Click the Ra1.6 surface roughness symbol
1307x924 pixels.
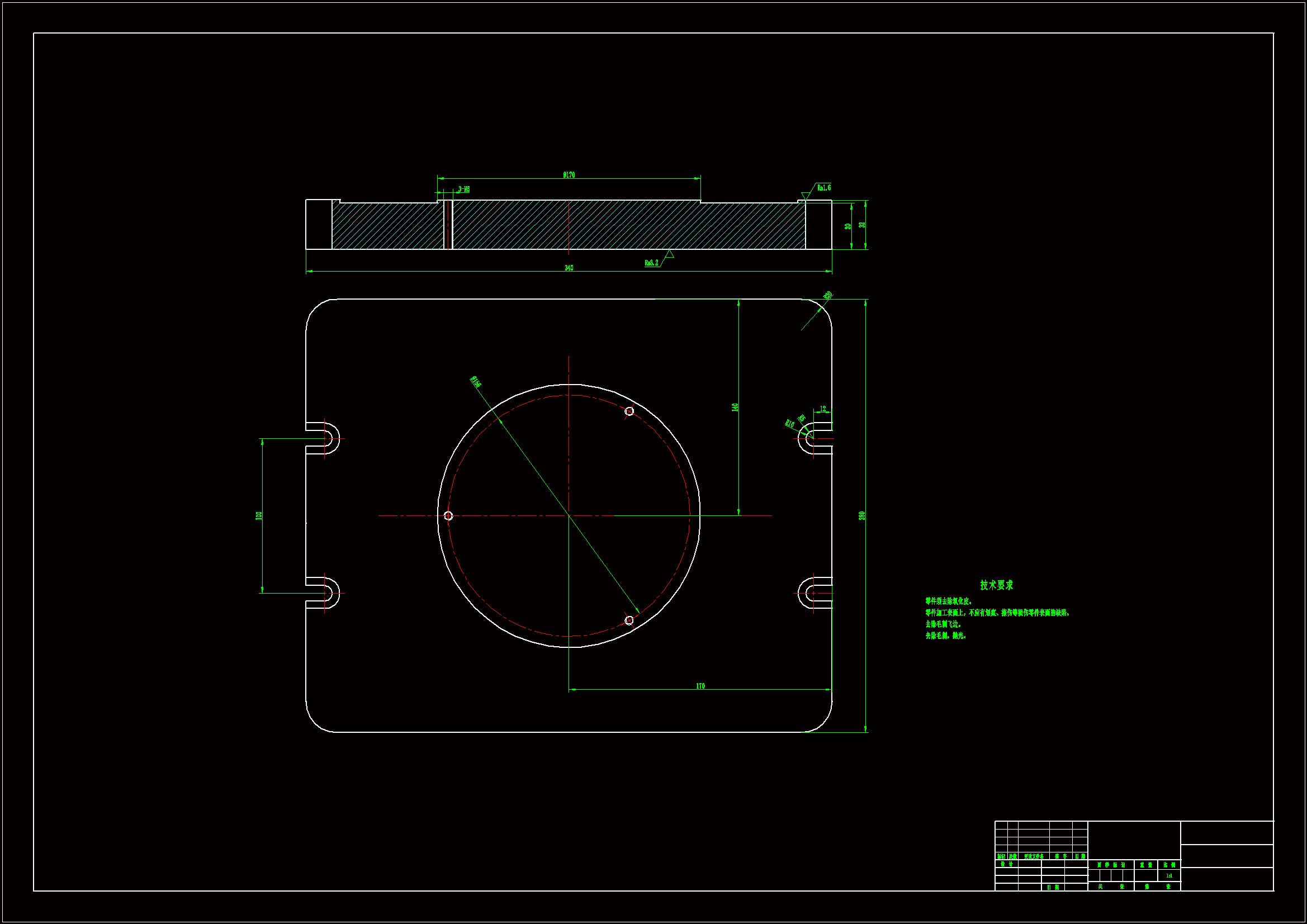click(x=823, y=188)
